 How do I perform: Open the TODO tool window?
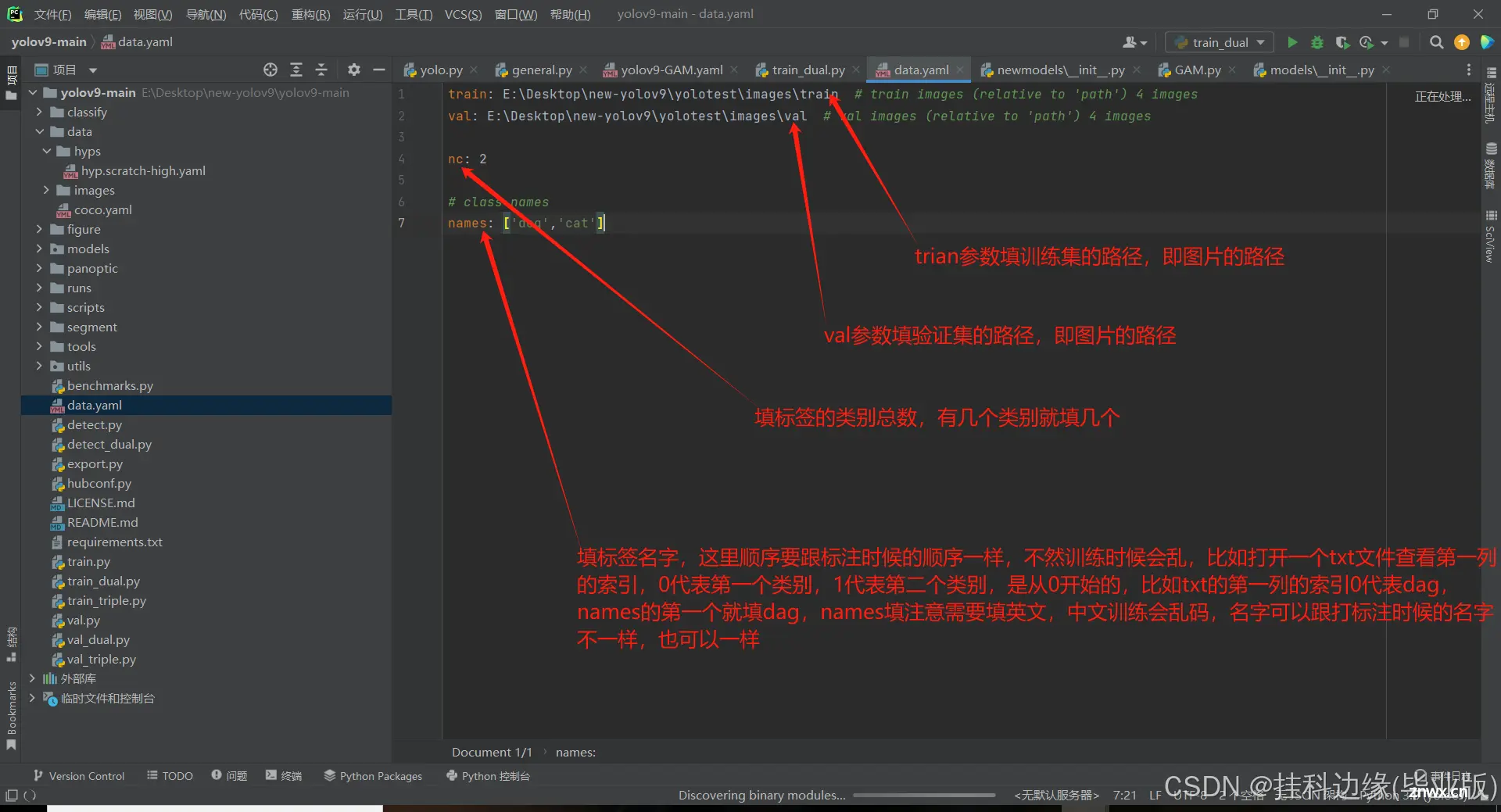(170, 775)
